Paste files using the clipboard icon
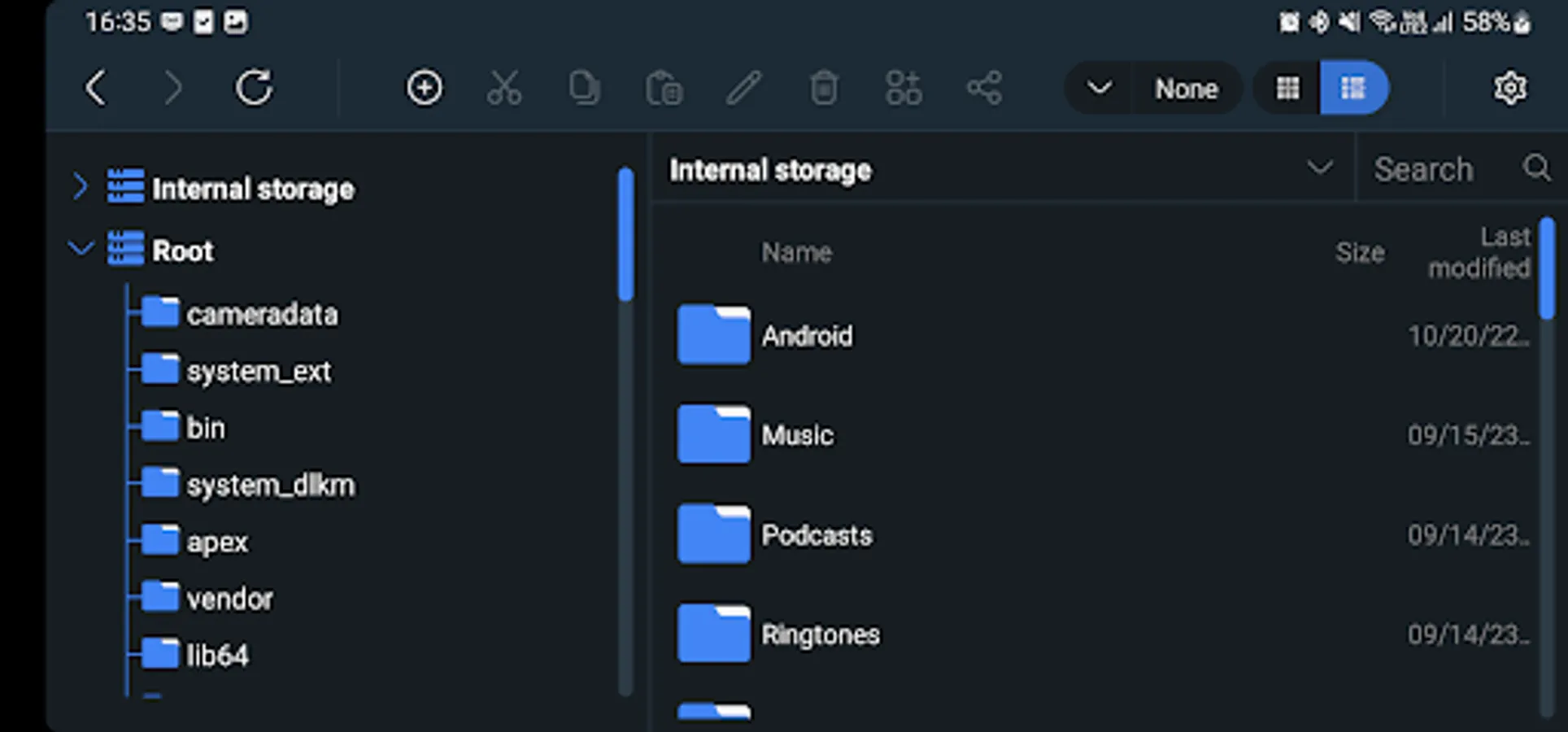The height and width of the screenshot is (732, 1568). [x=664, y=88]
